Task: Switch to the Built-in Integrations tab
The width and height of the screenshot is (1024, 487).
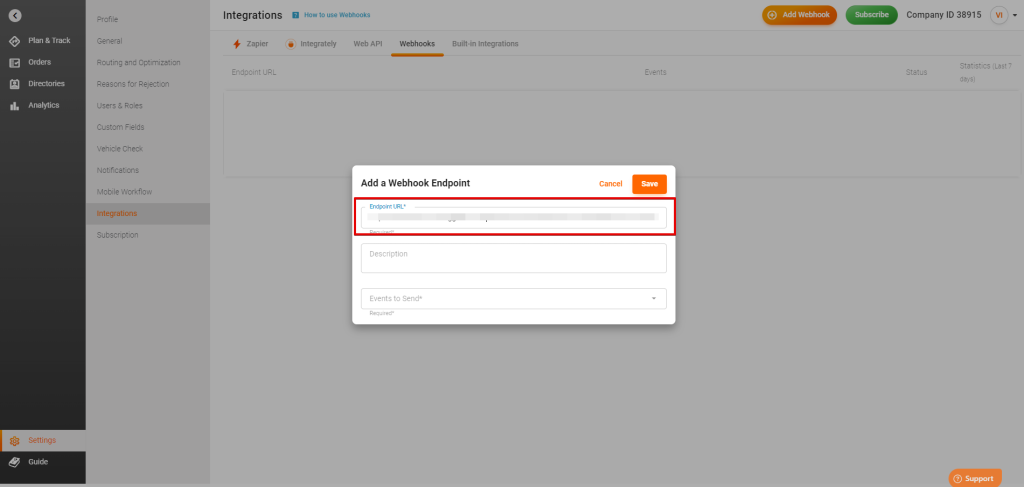Action: (485, 44)
